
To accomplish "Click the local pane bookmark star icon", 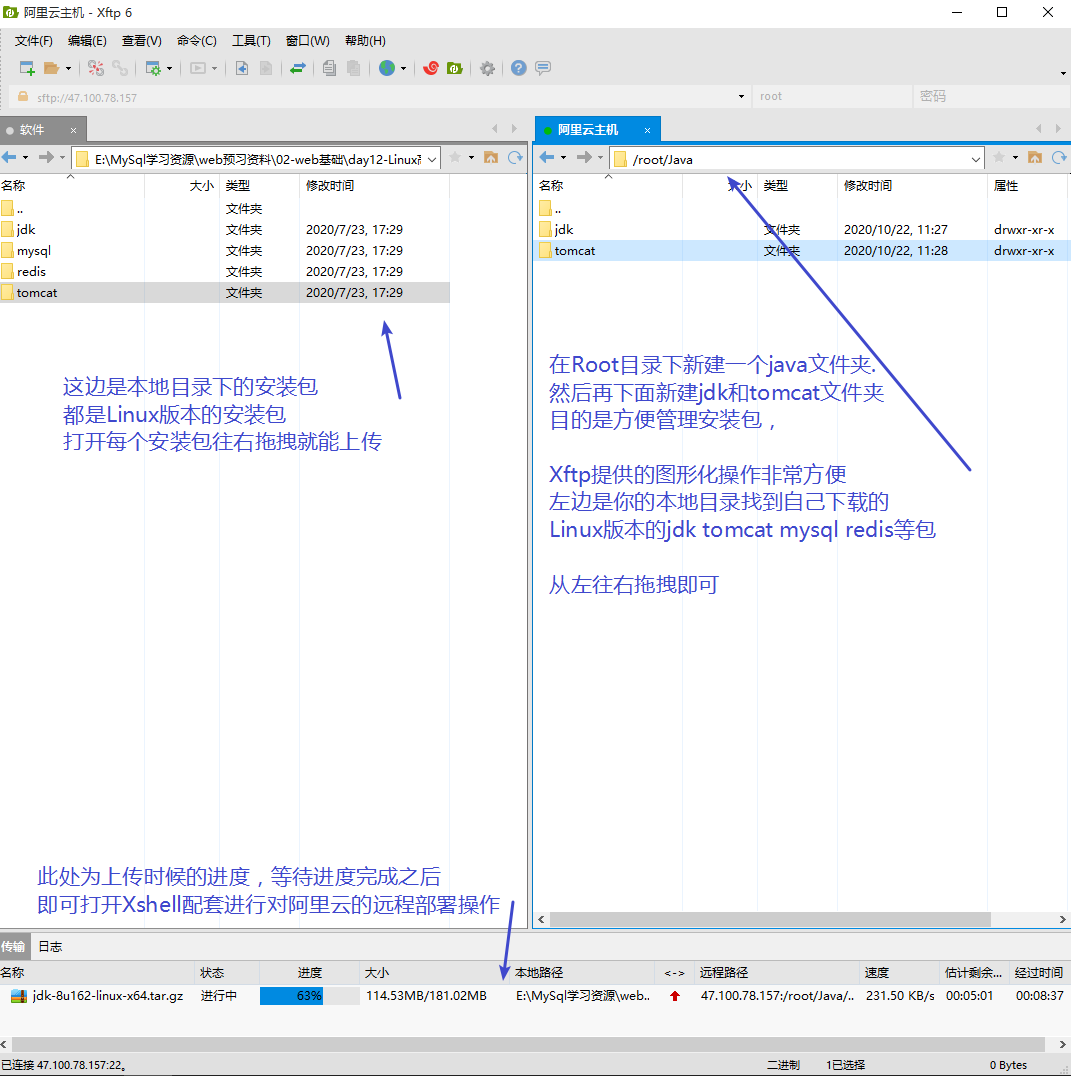I will [454, 158].
